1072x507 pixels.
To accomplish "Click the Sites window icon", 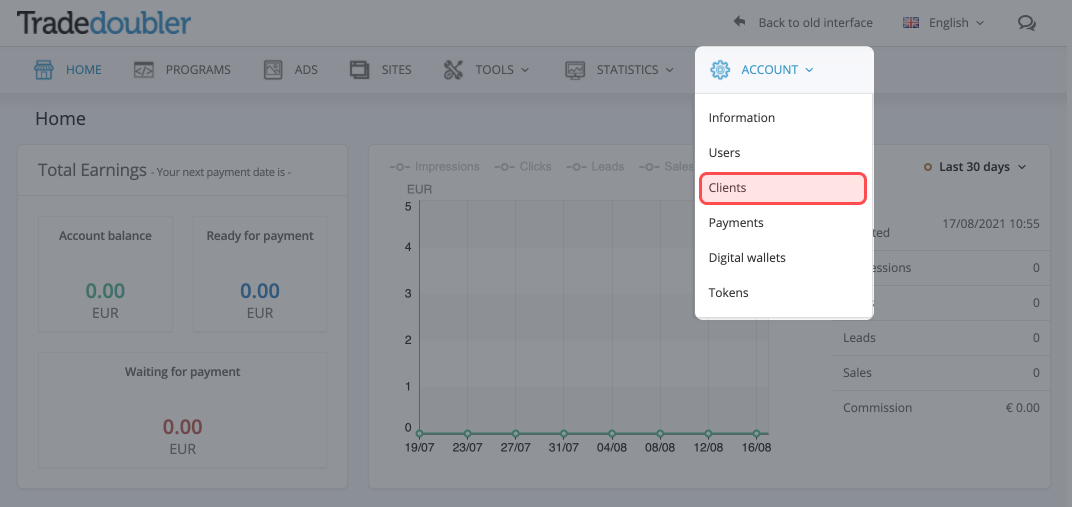I will click(359, 70).
